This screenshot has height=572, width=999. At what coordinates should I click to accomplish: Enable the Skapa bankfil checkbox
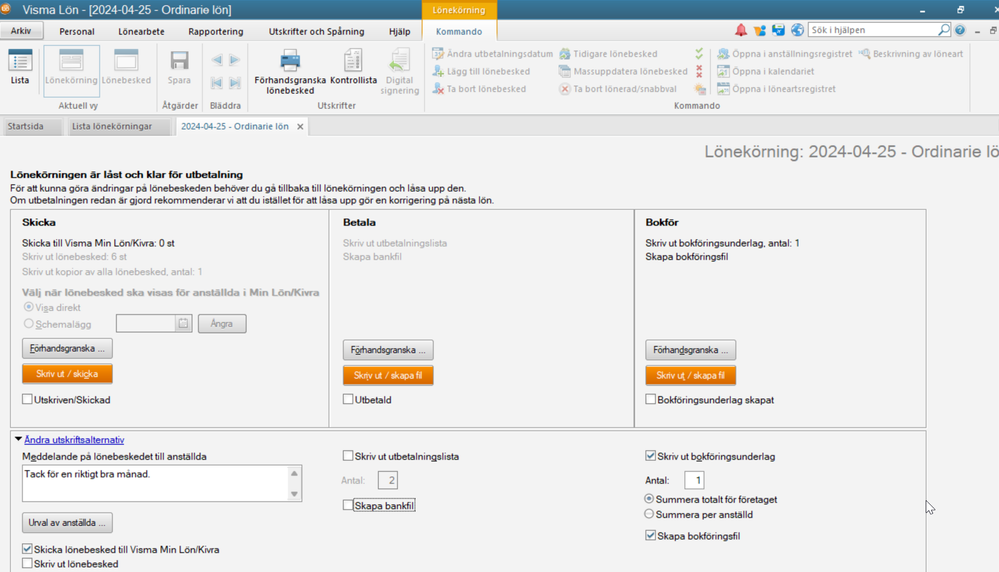coord(348,506)
